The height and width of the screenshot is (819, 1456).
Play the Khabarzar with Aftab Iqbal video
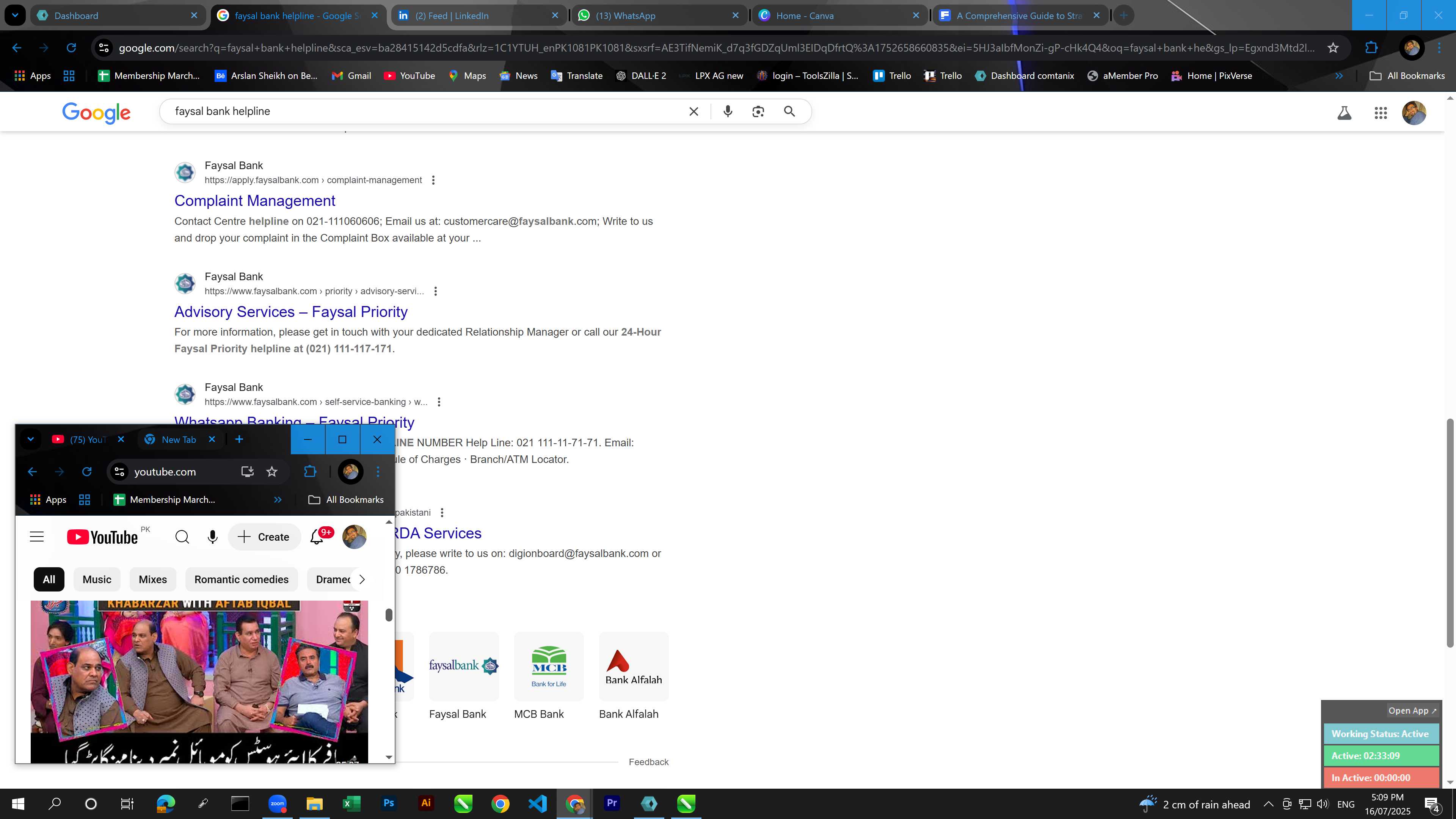pyautogui.click(x=199, y=681)
